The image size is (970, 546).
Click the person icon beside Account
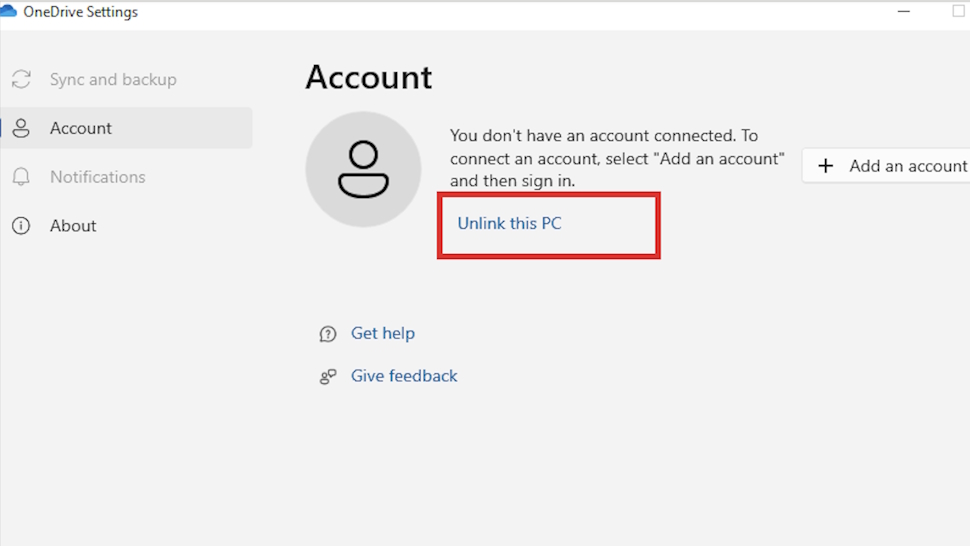pyautogui.click(x=21, y=128)
